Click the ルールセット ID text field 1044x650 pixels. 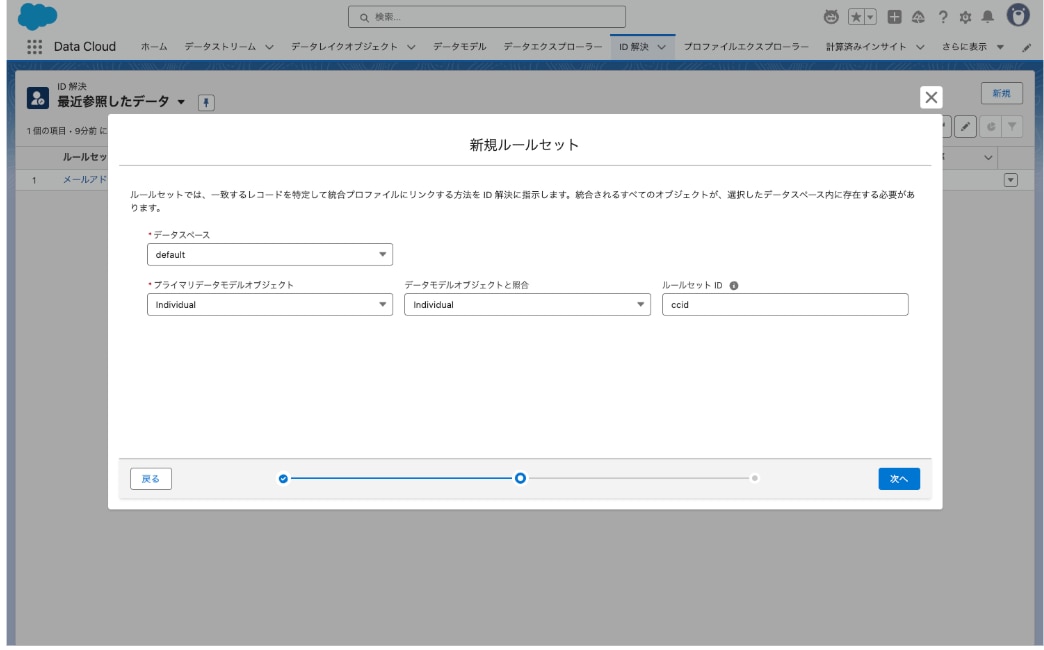coord(785,305)
